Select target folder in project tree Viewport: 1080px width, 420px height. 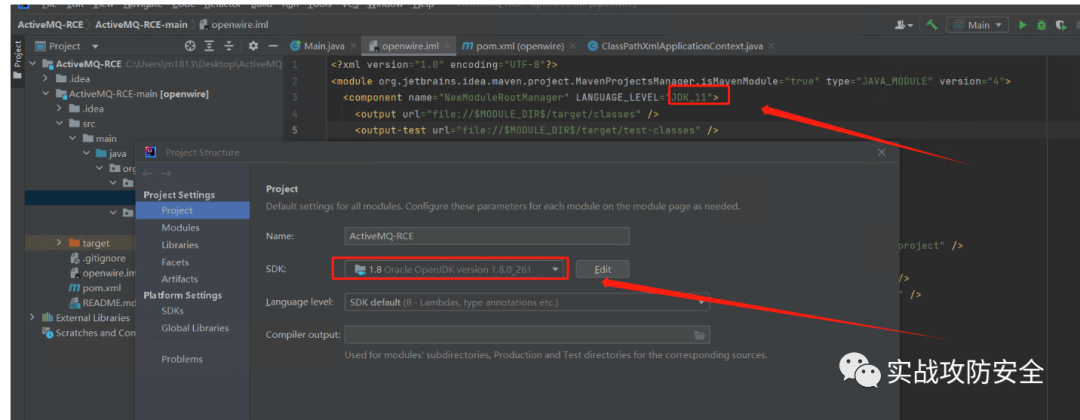click(x=96, y=243)
